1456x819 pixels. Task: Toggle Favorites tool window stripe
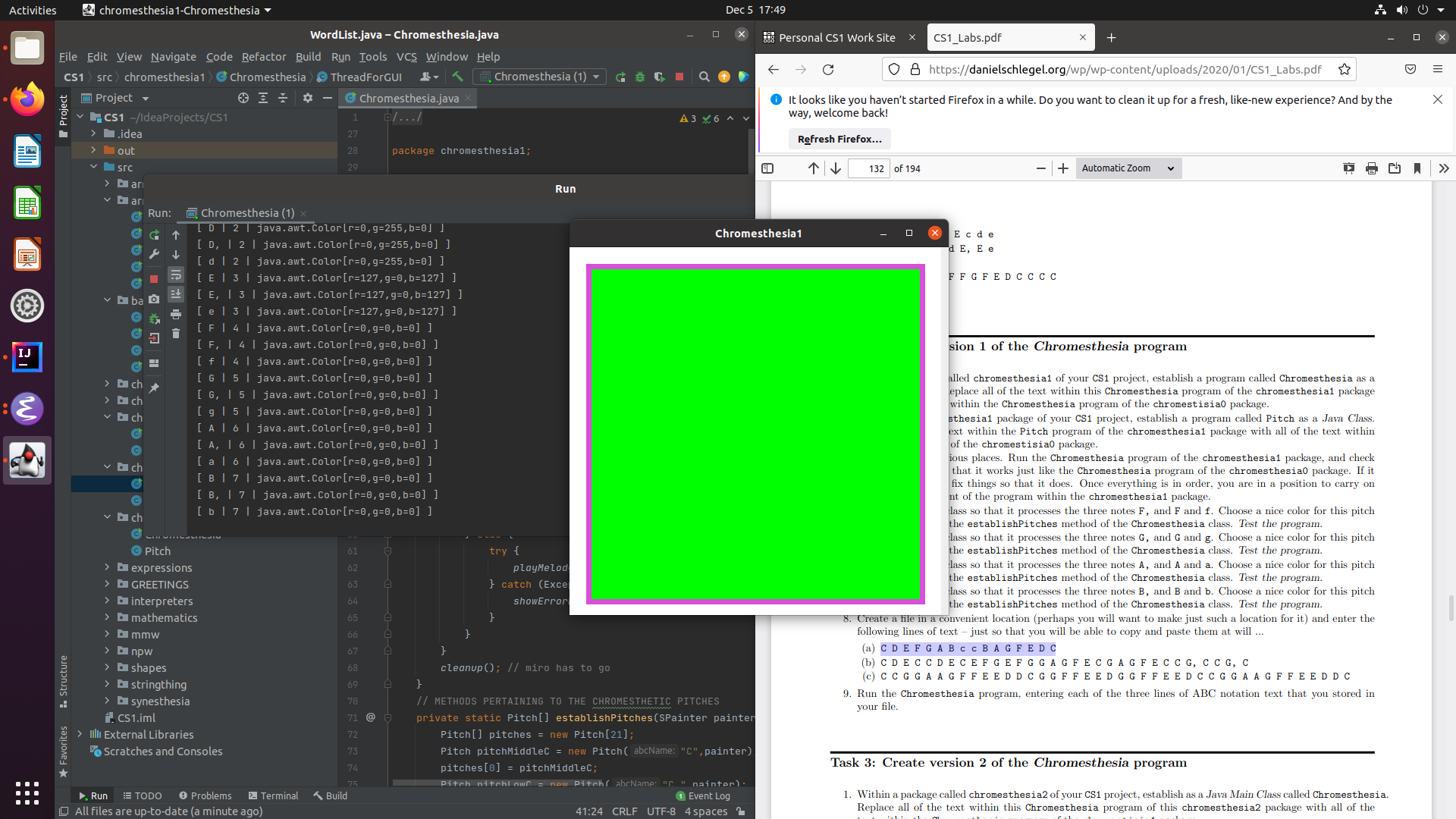pos(64,751)
